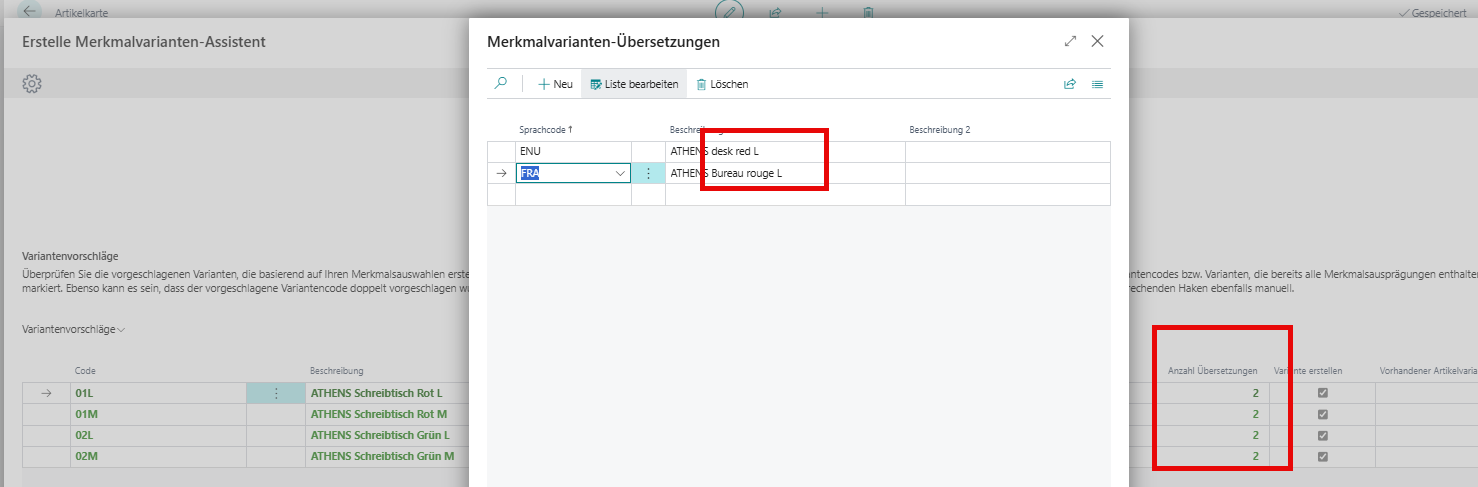
Task: Open the settings gear icon
Action: coord(32,84)
